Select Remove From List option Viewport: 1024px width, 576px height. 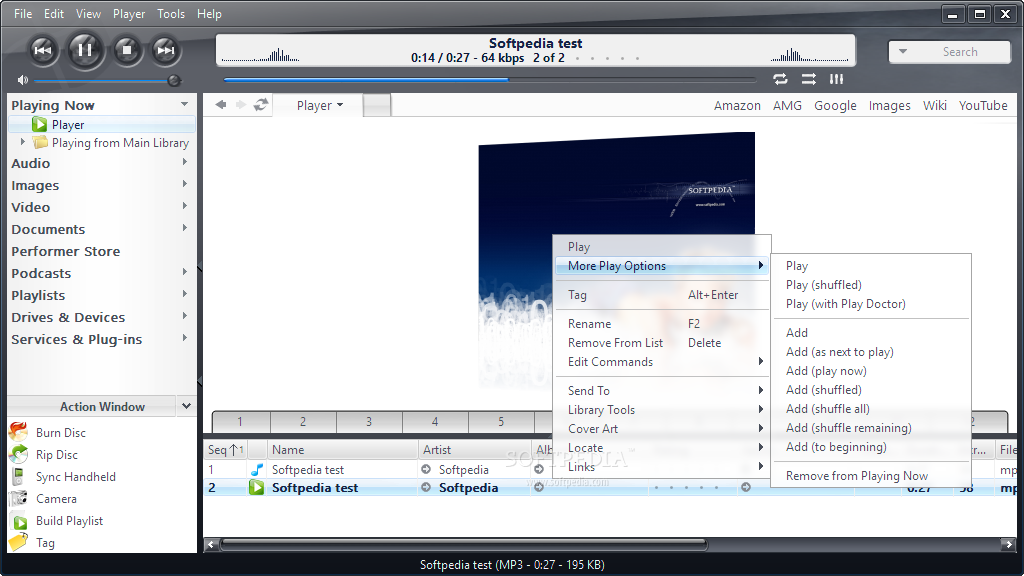[x=662, y=343]
